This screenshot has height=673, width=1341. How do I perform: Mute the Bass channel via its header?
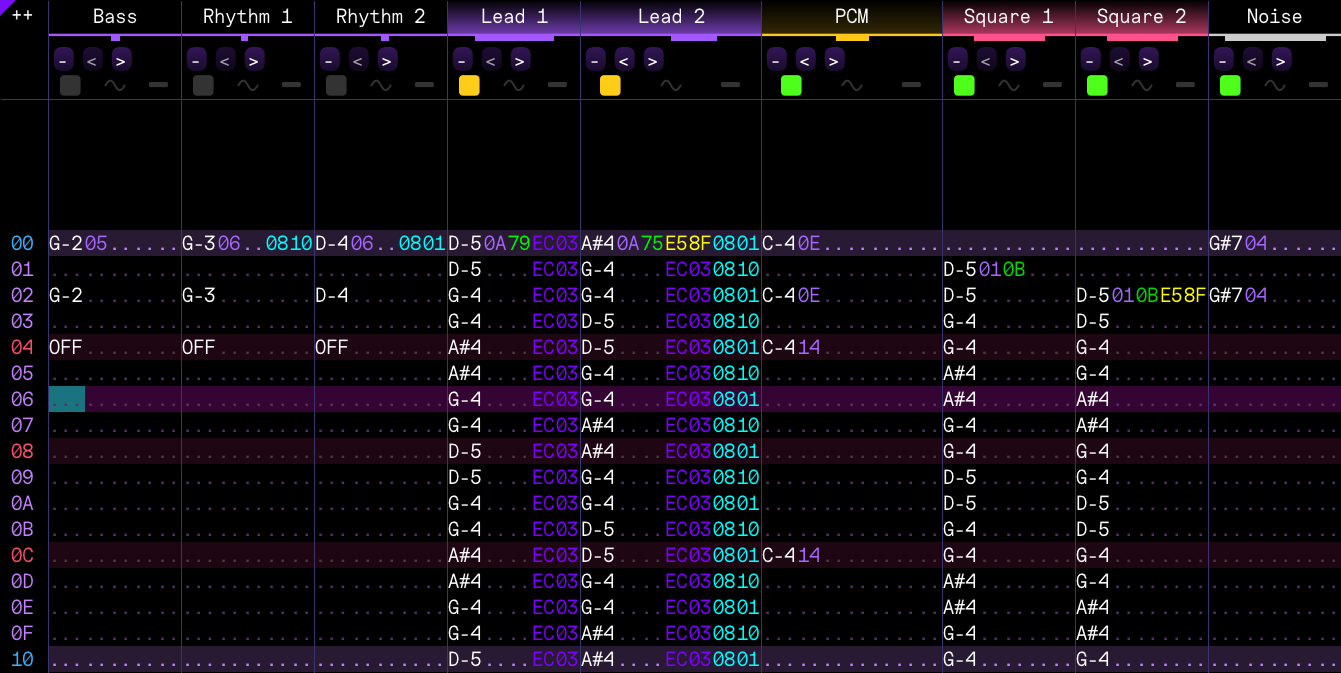click(x=115, y=17)
